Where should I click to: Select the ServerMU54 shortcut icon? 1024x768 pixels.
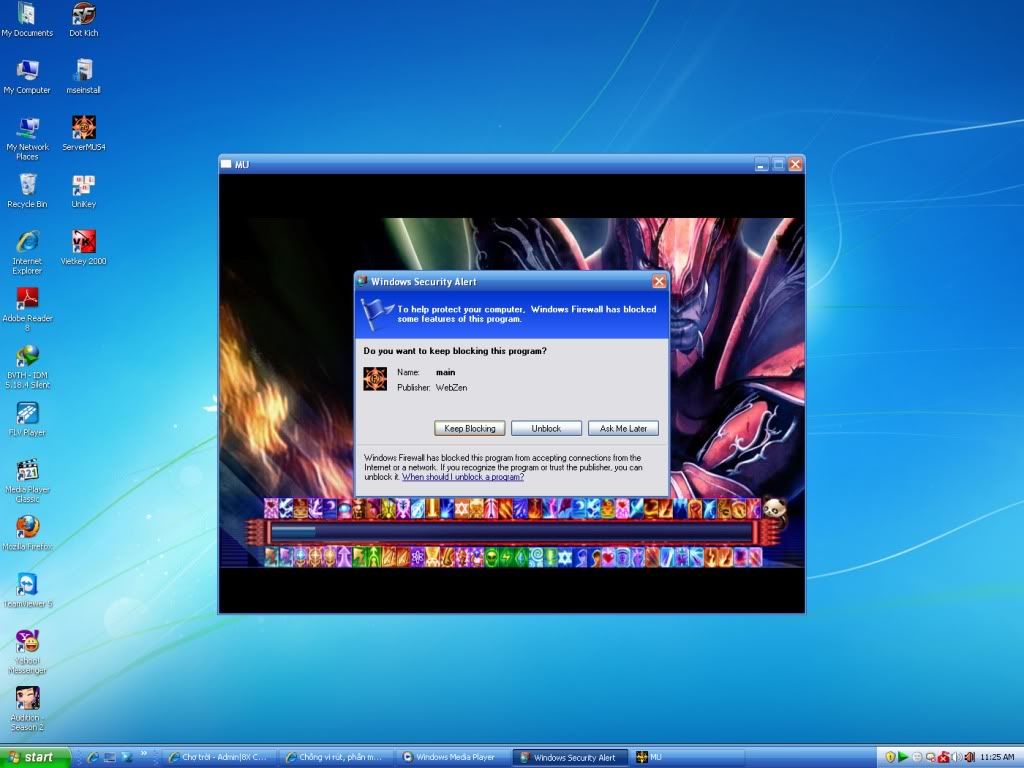84,134
